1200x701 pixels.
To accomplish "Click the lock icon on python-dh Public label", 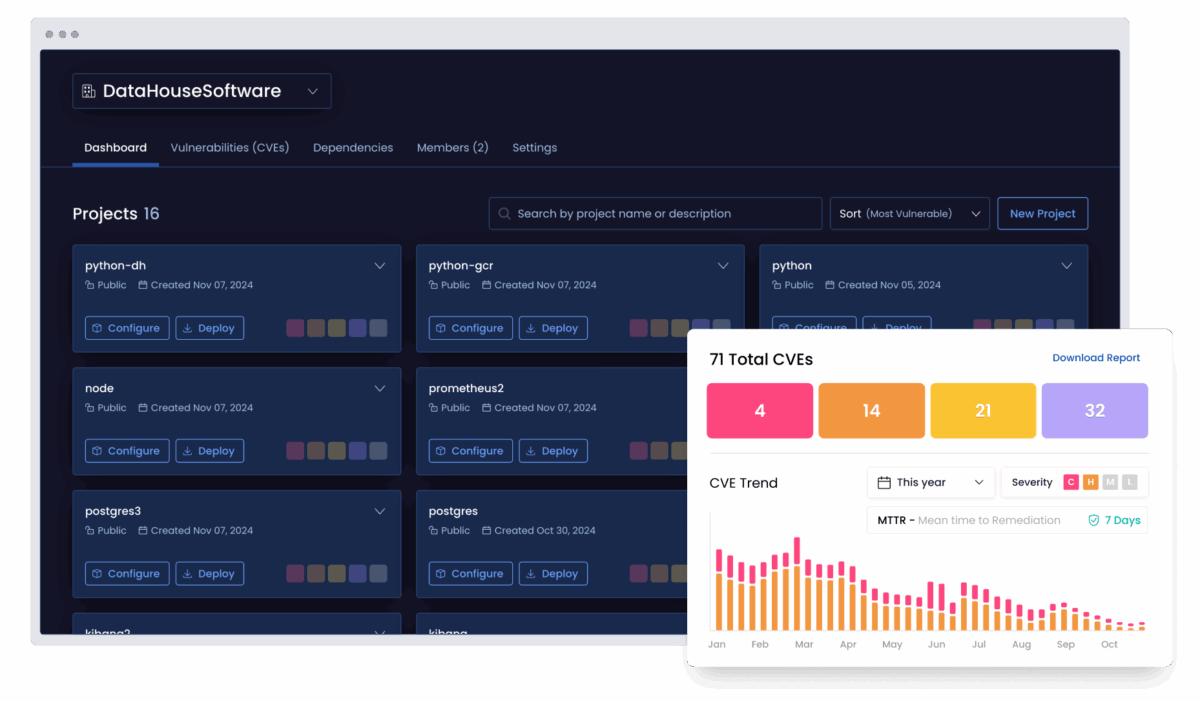I will pos(90,285).
